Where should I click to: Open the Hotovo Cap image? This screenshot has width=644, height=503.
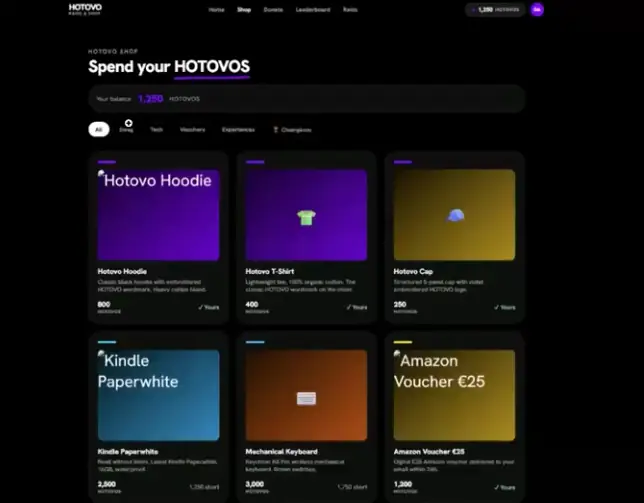click(x=454, y=215)
